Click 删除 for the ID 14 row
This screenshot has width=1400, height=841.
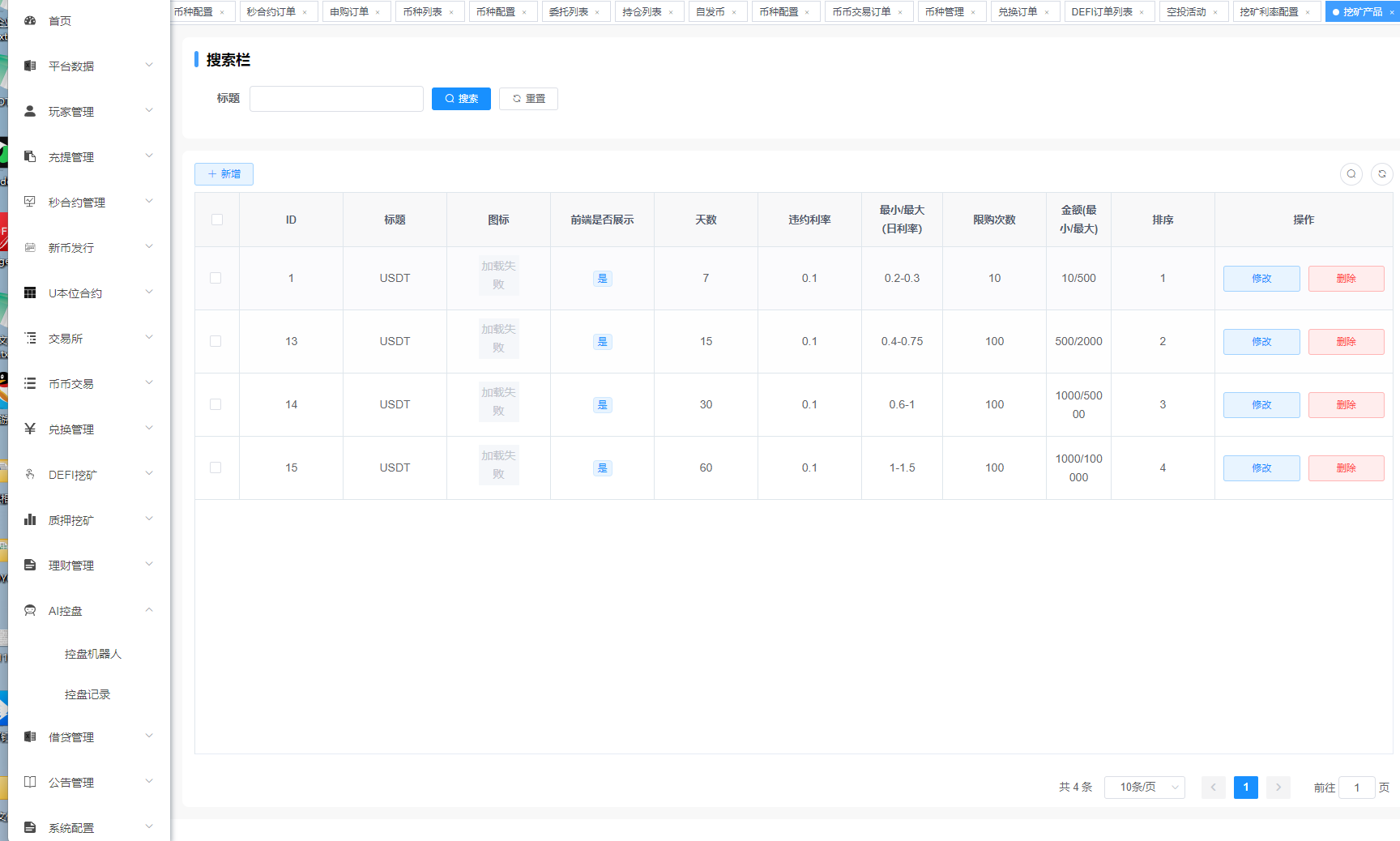[1347, 405]
